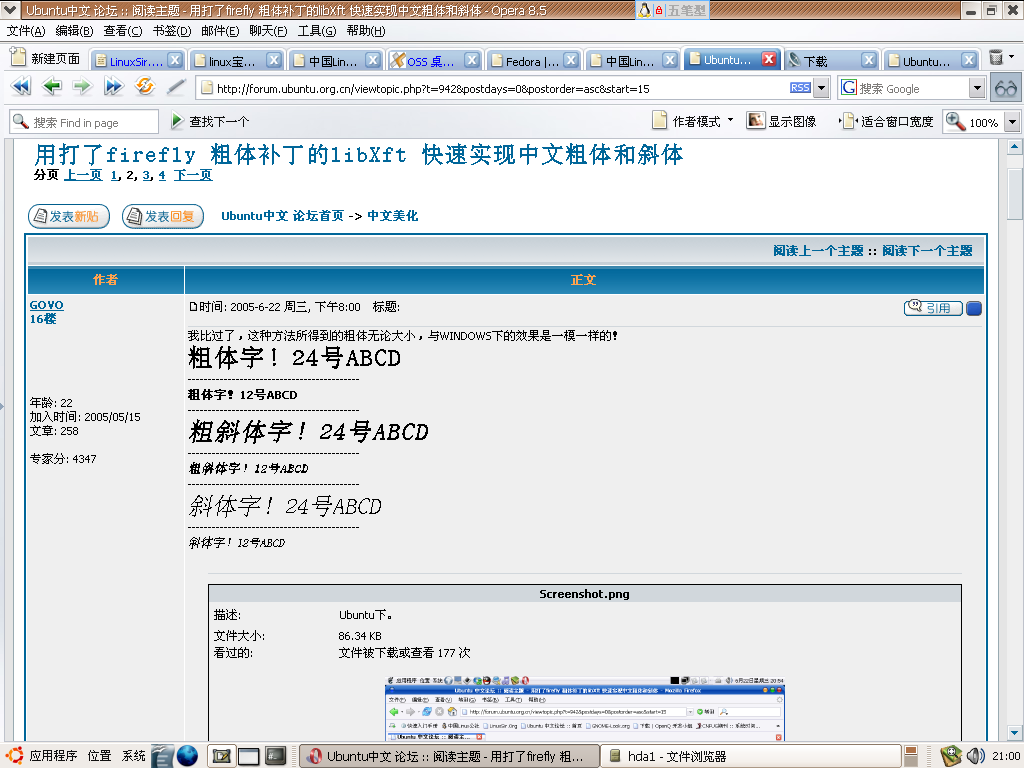The width and height of the screenshot is (1024, 768).
Task: Click the 发表回复 reply button
Action: point(163,216)
